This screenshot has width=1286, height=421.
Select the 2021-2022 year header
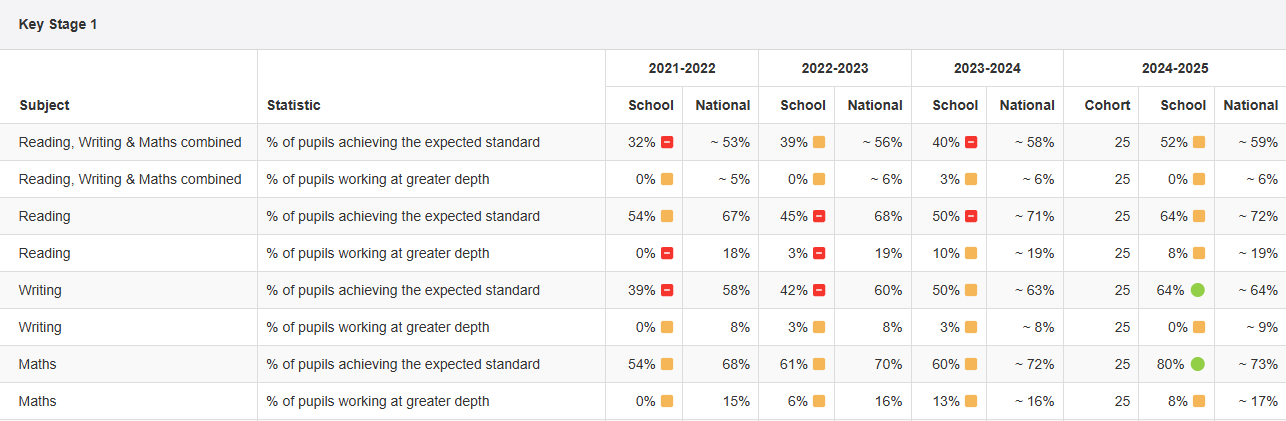(682, 69)
